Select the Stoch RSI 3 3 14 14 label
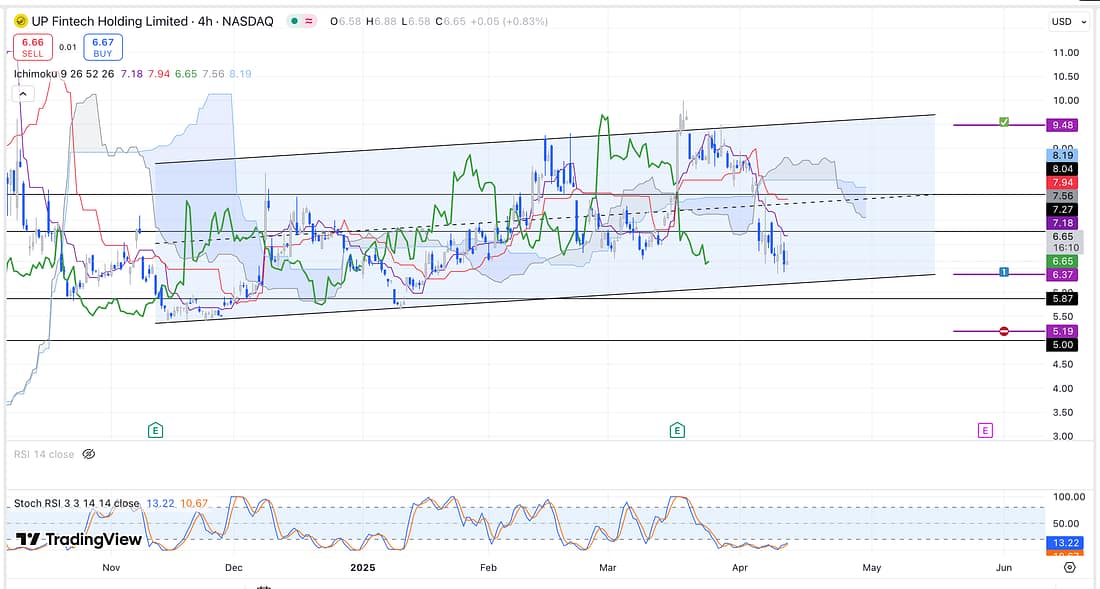Viewport: 1100px width, 589px height. [76, 503]
